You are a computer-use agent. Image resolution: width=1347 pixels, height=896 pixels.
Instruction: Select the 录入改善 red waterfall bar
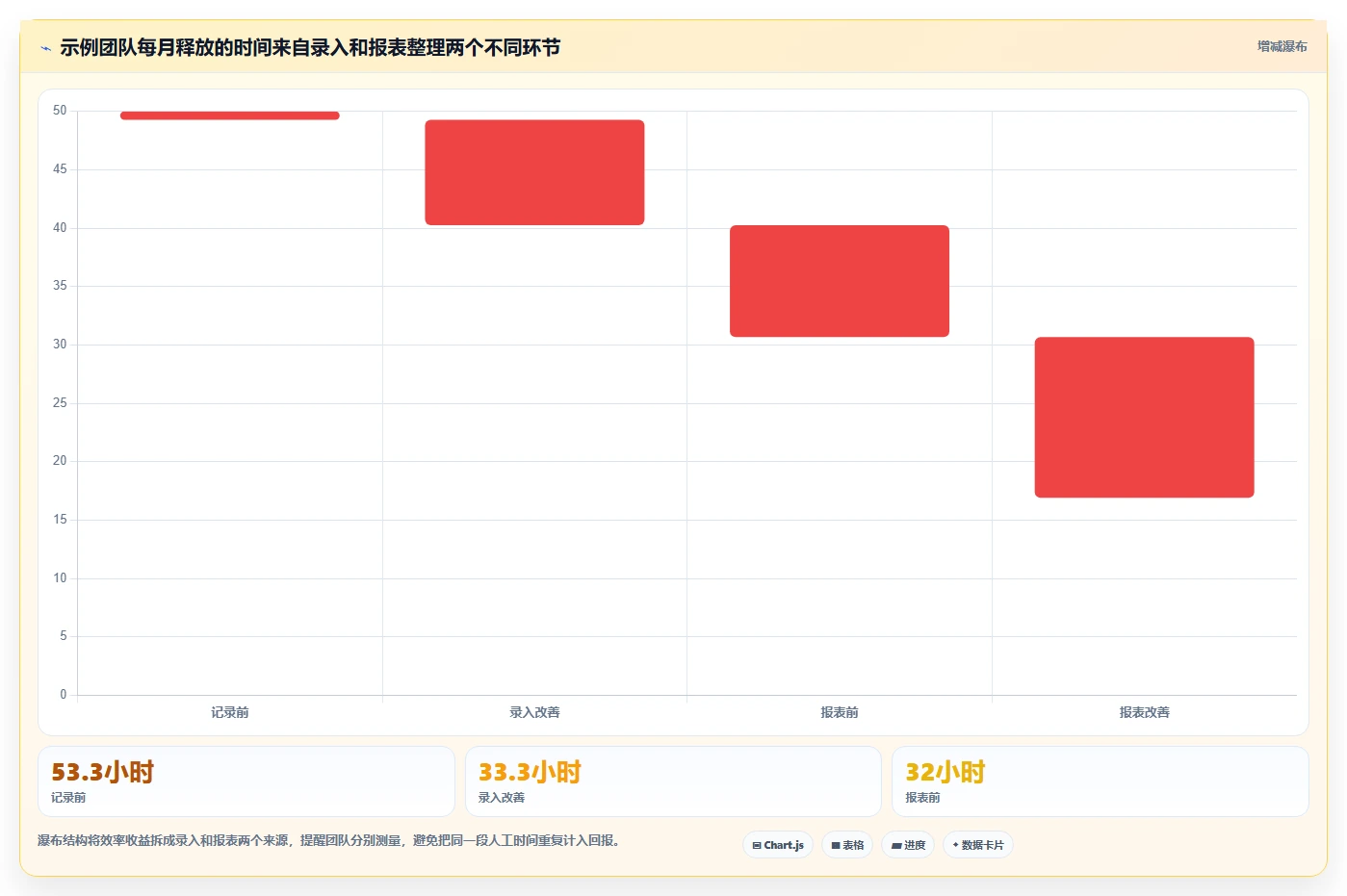pos(534,172)
